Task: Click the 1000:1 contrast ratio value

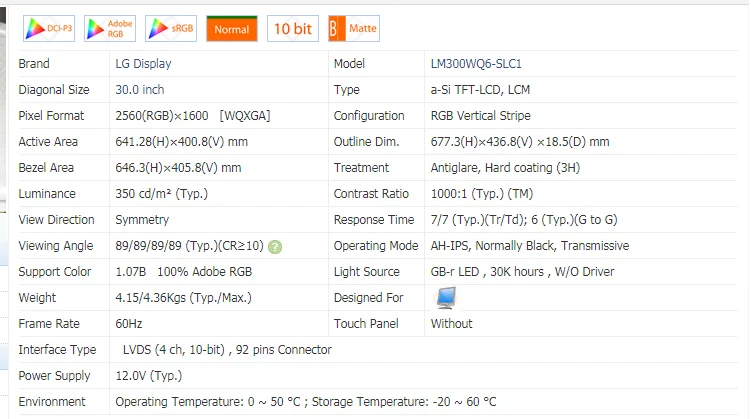Action: pyautogui.click(x=482, y=193)
